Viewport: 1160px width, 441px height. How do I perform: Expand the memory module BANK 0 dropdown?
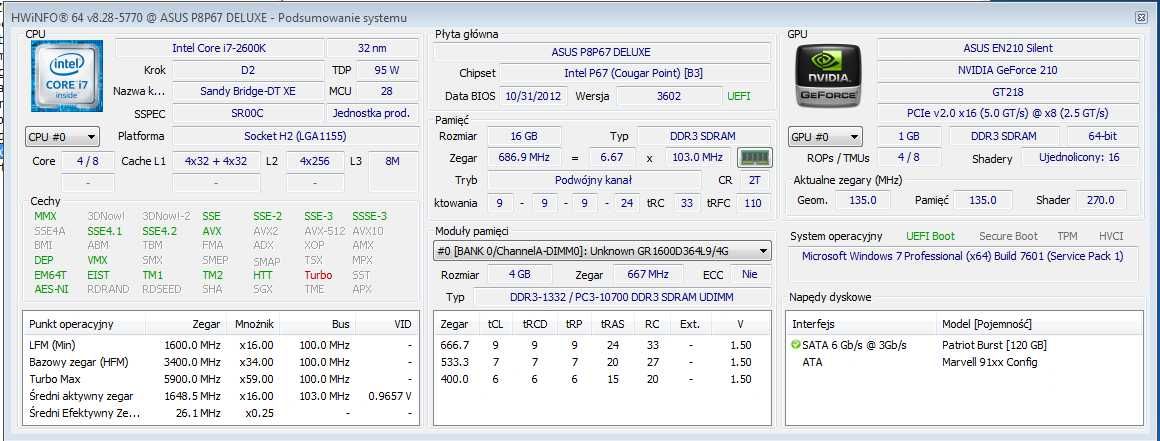coord(602,252)
